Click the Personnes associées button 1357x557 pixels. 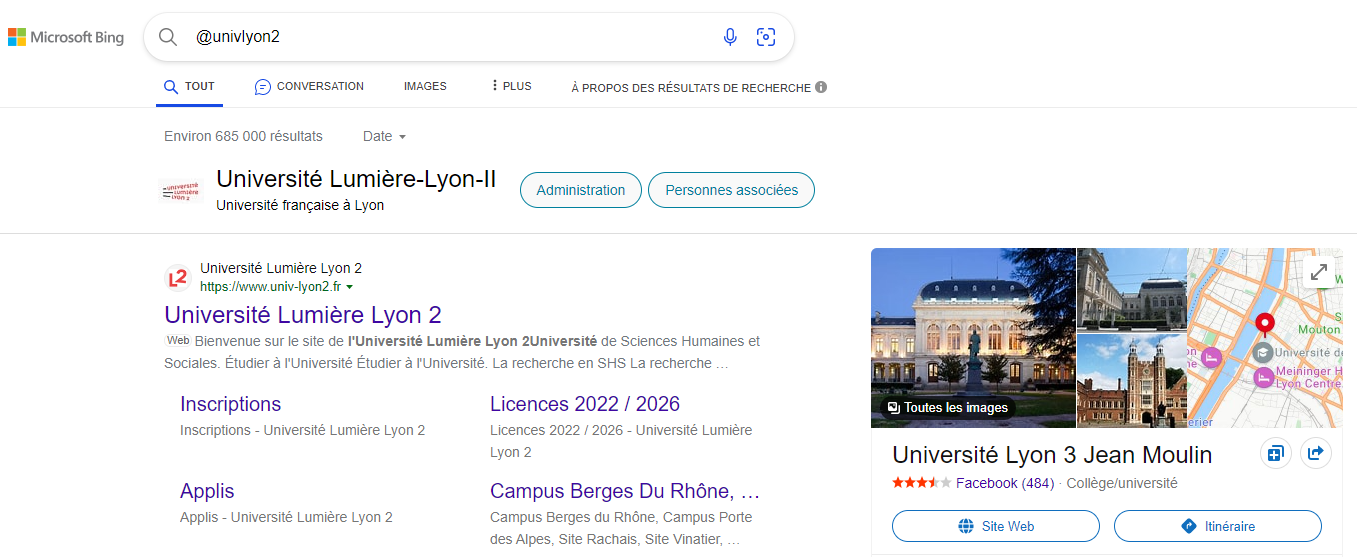point(732,190)
